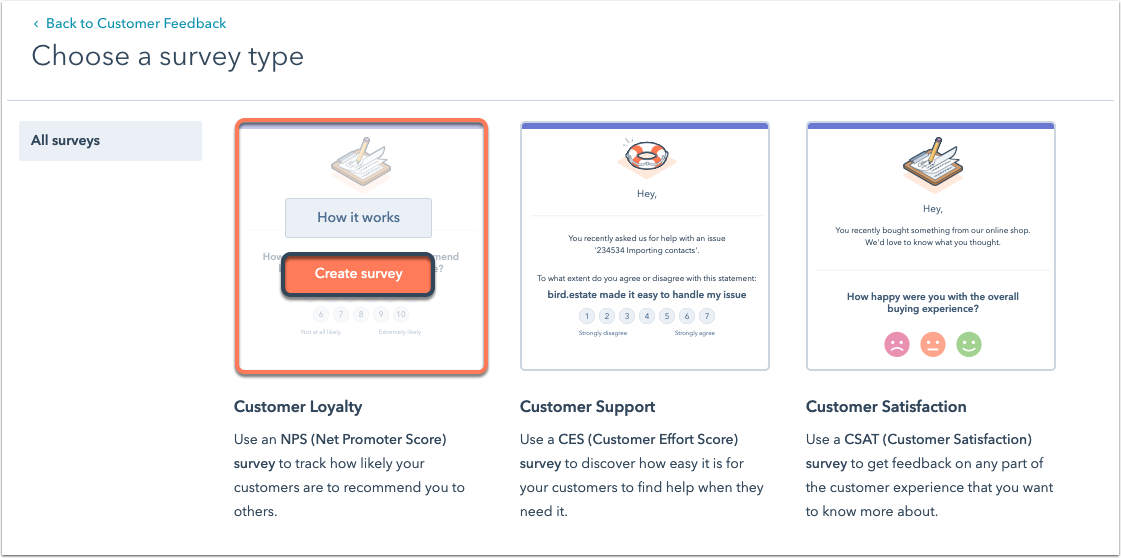Screen dimensions: 1121x558
Task: Click the How it works button
Action: 358,218
